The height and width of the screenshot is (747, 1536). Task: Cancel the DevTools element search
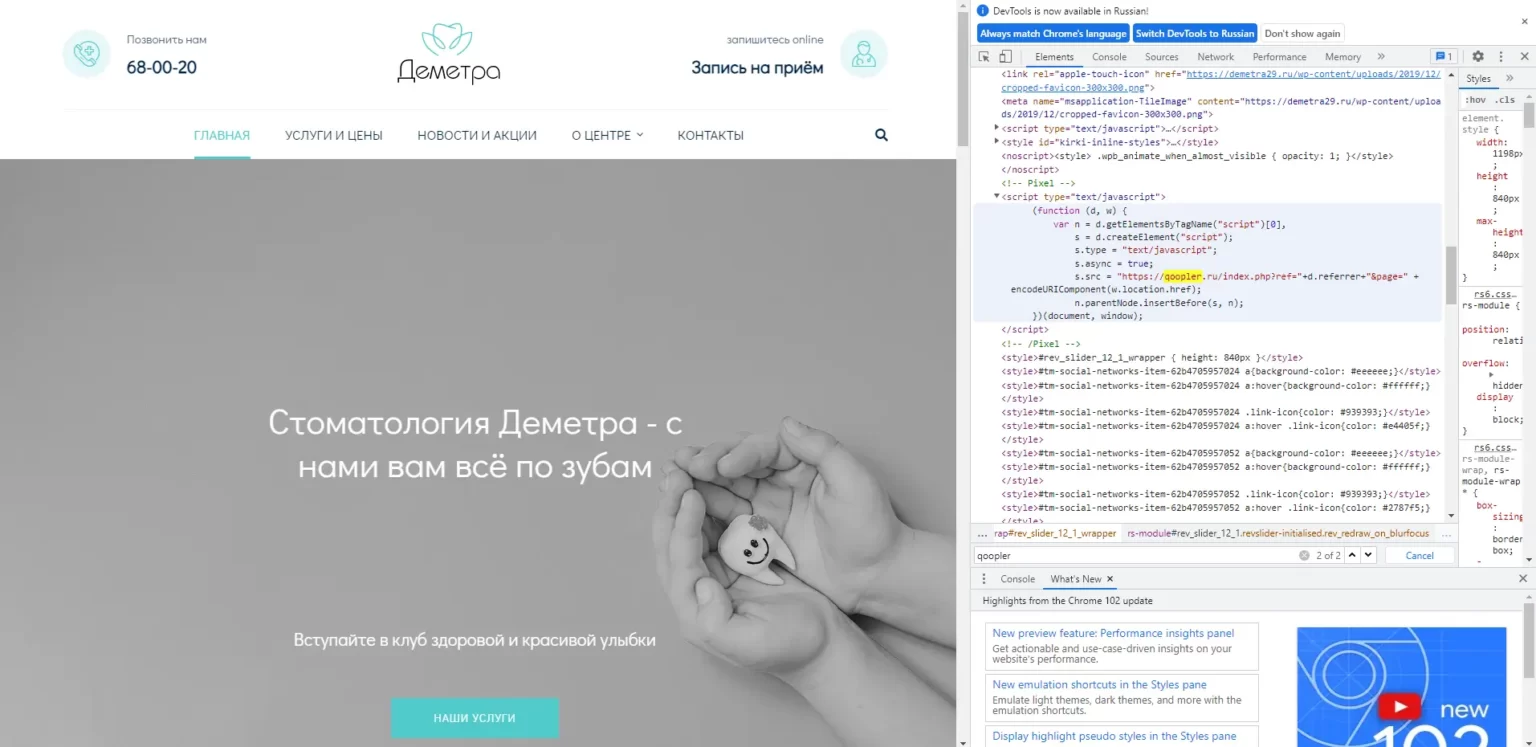point(1419,555)
